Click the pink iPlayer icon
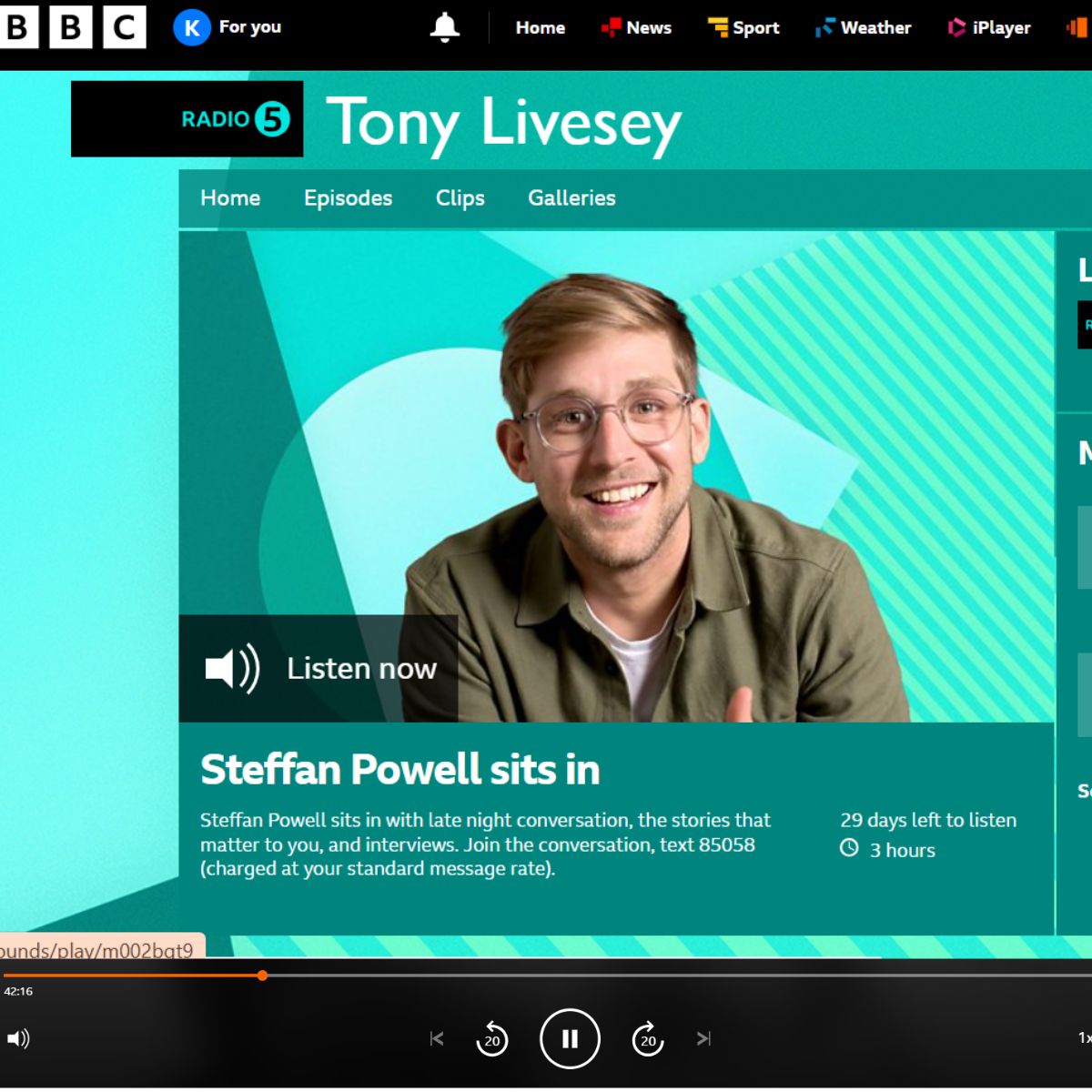The image size is (1092, 1092). click(x=956, y=28)
